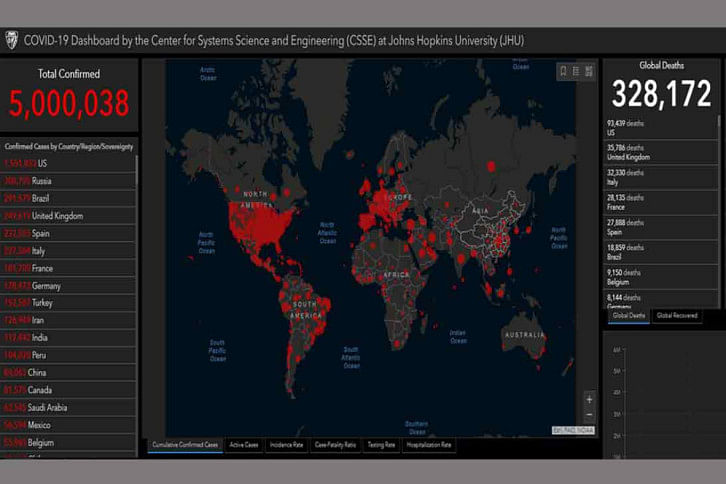This screenshot has height=484, width=726.
Task: Select Mexico in the confirmed cases list
Action: point(68,425)
